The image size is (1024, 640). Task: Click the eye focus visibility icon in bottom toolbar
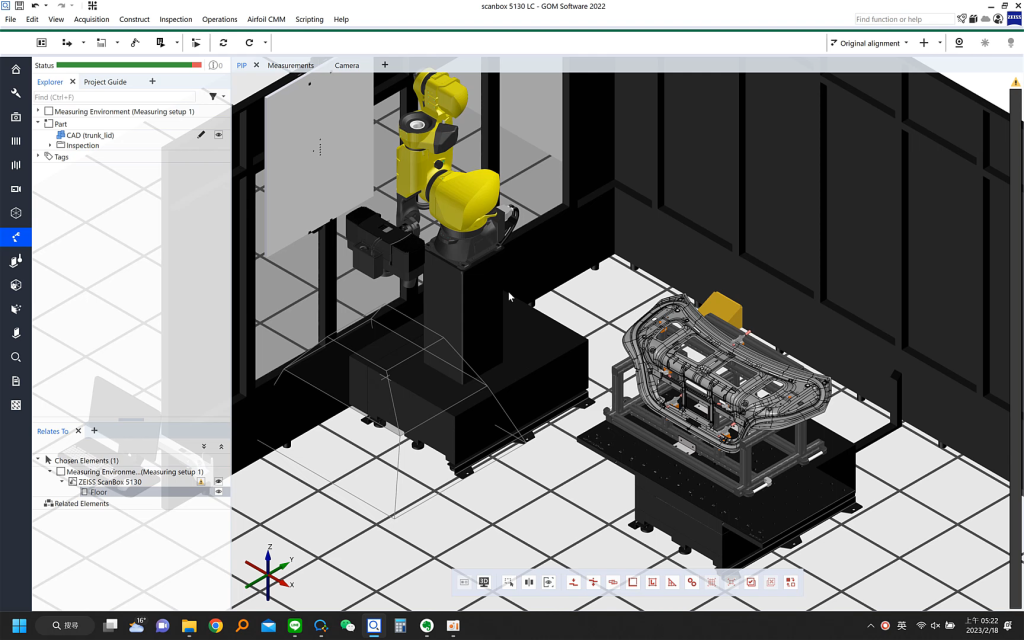[549, 582]
